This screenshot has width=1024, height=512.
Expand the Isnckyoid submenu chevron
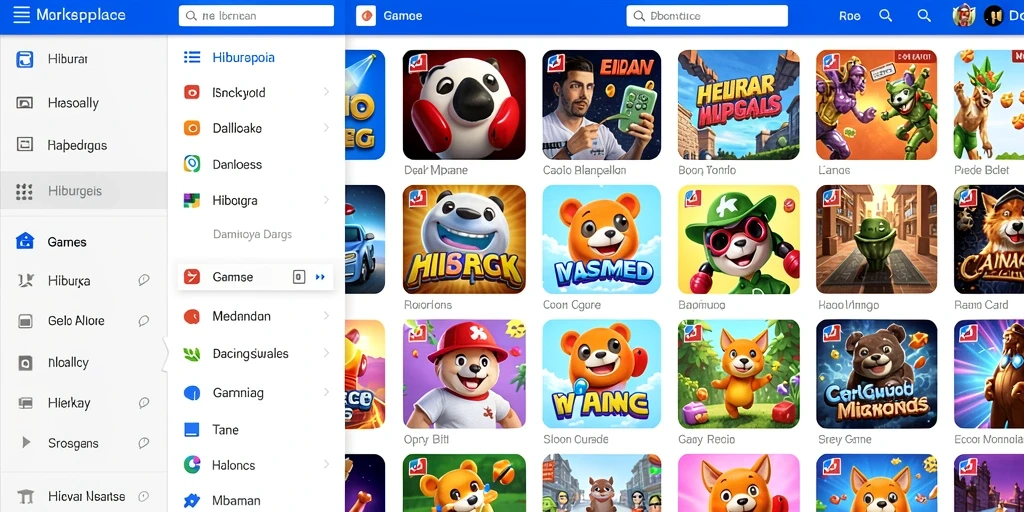(x=326, y=92)
